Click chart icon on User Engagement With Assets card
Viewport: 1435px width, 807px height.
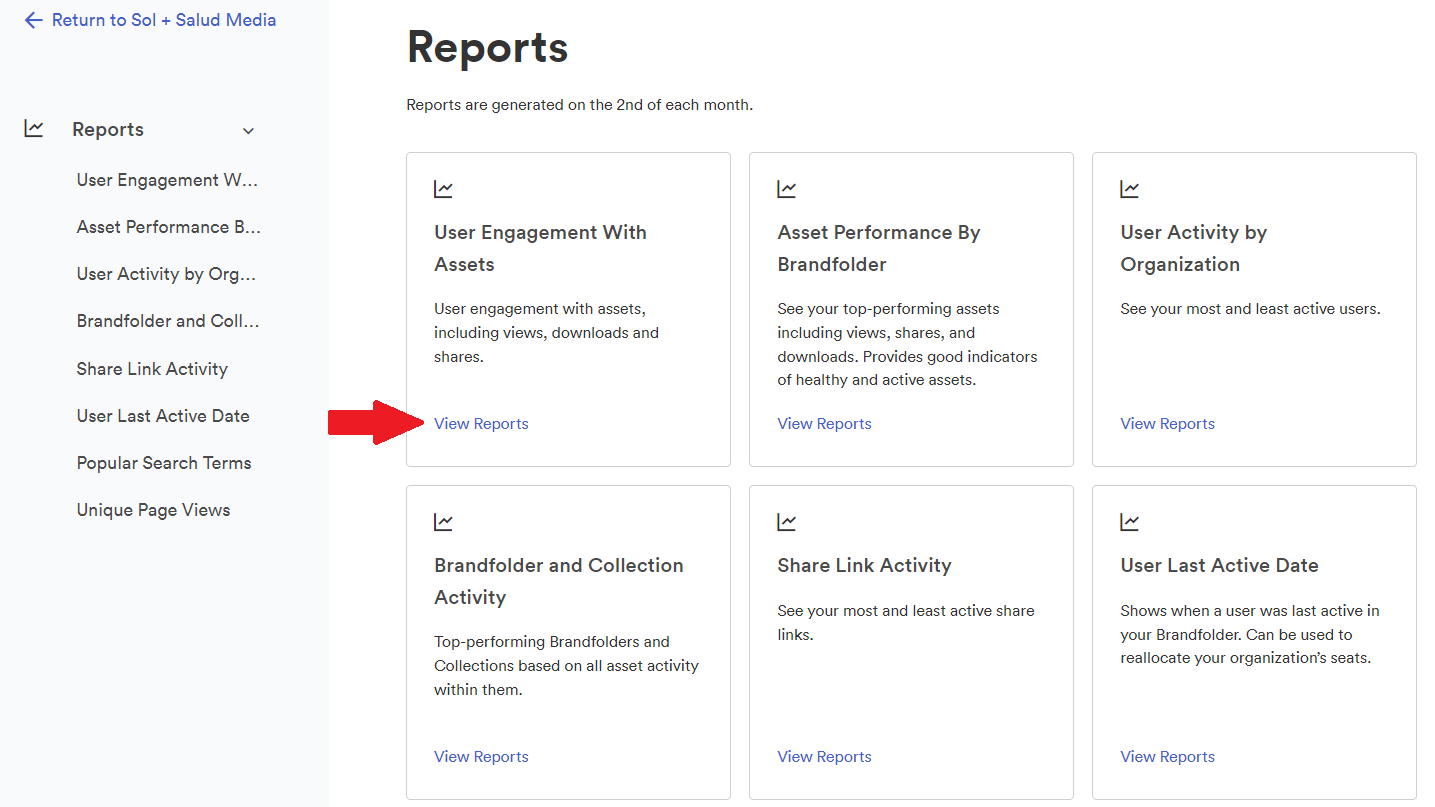point(443,189)
